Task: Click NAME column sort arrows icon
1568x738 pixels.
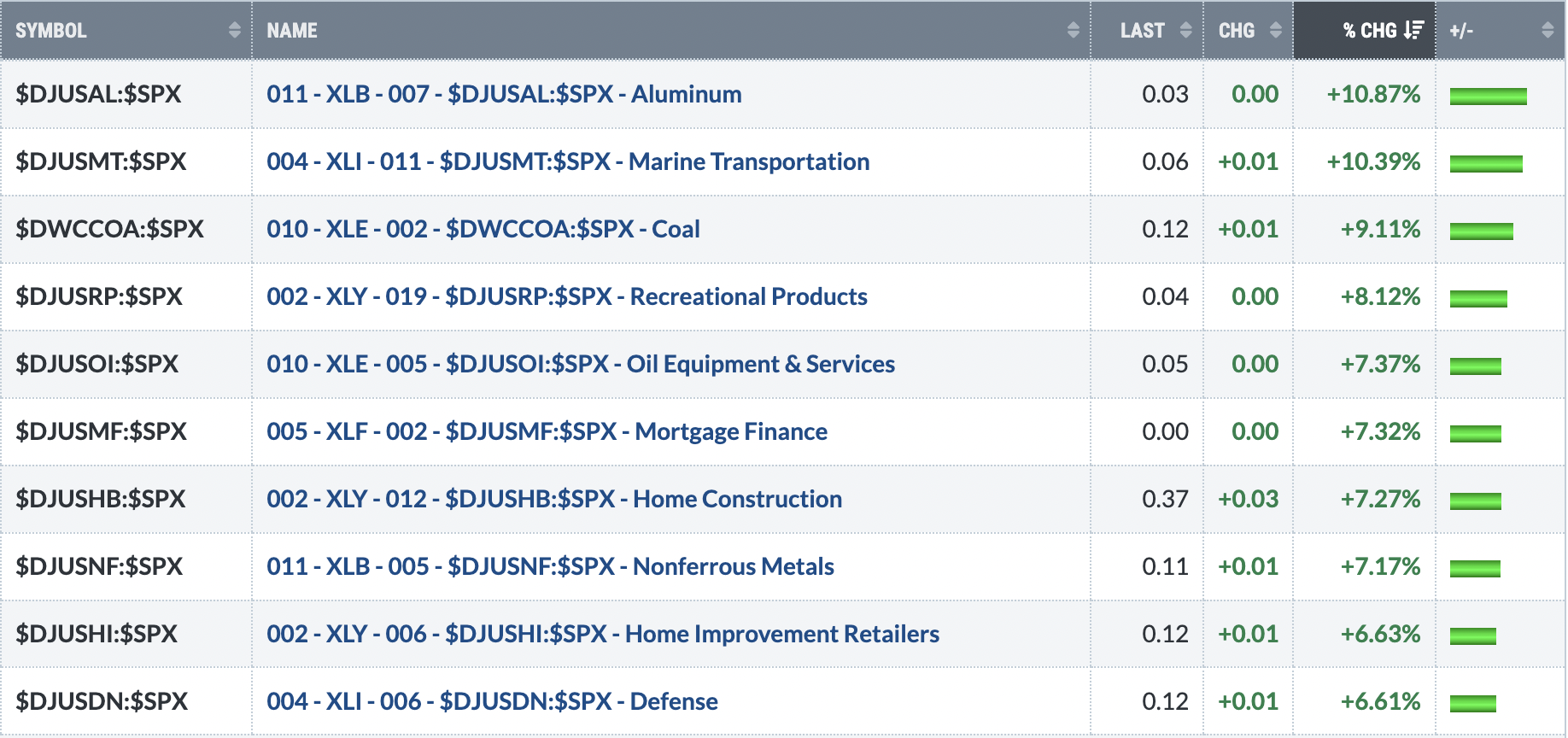Action: click(1074, 31)
